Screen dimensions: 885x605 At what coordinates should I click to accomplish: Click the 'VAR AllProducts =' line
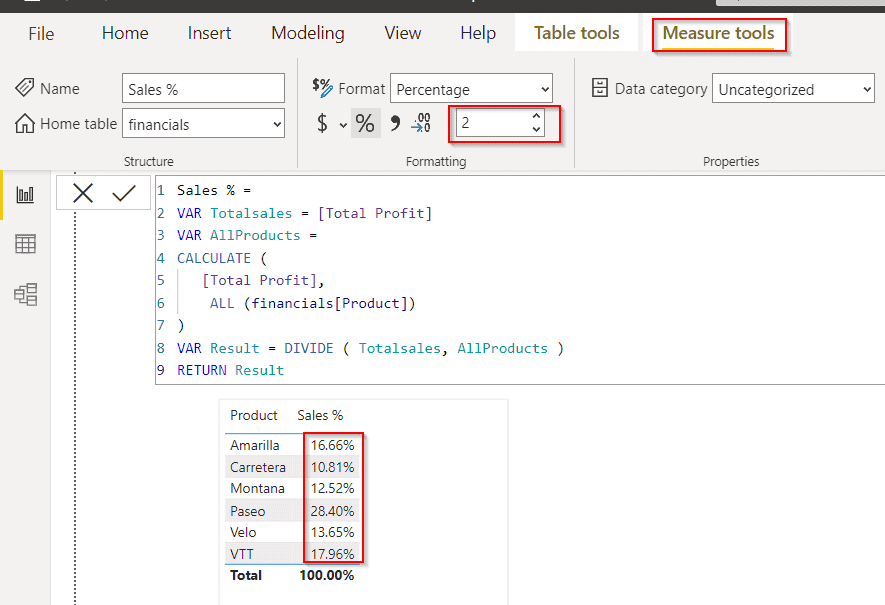(247, 235)
